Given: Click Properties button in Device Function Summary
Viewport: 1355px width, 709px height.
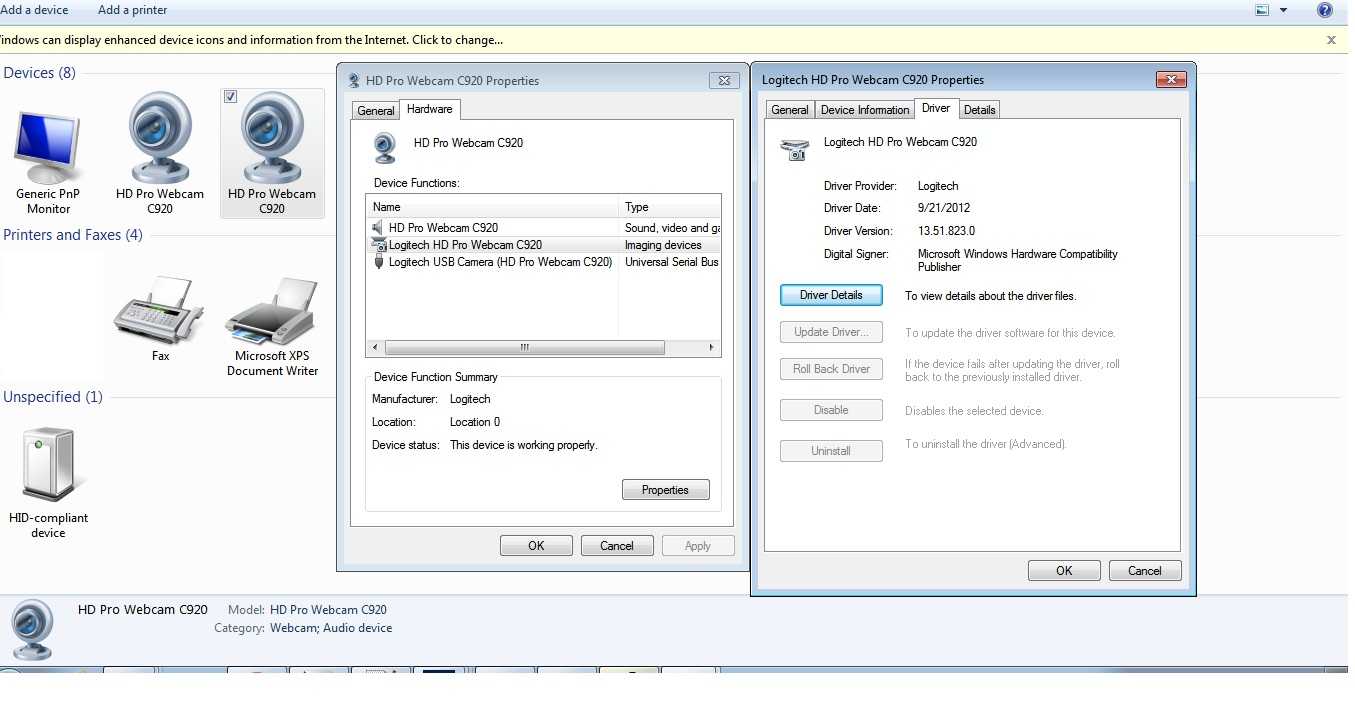Looking at the screenshot, I should click(665, 490).
